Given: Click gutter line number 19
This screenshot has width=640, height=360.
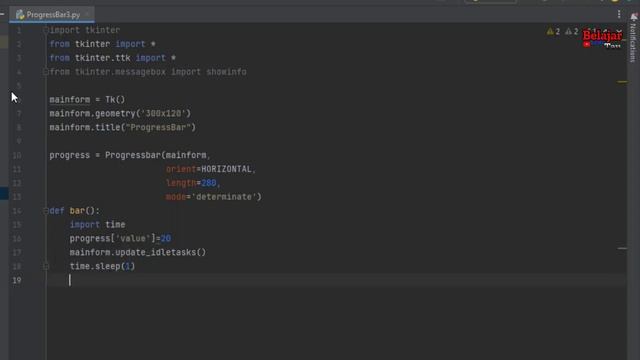Looking at the screenshot, I should pyautogui.click(x=17, y=280).
